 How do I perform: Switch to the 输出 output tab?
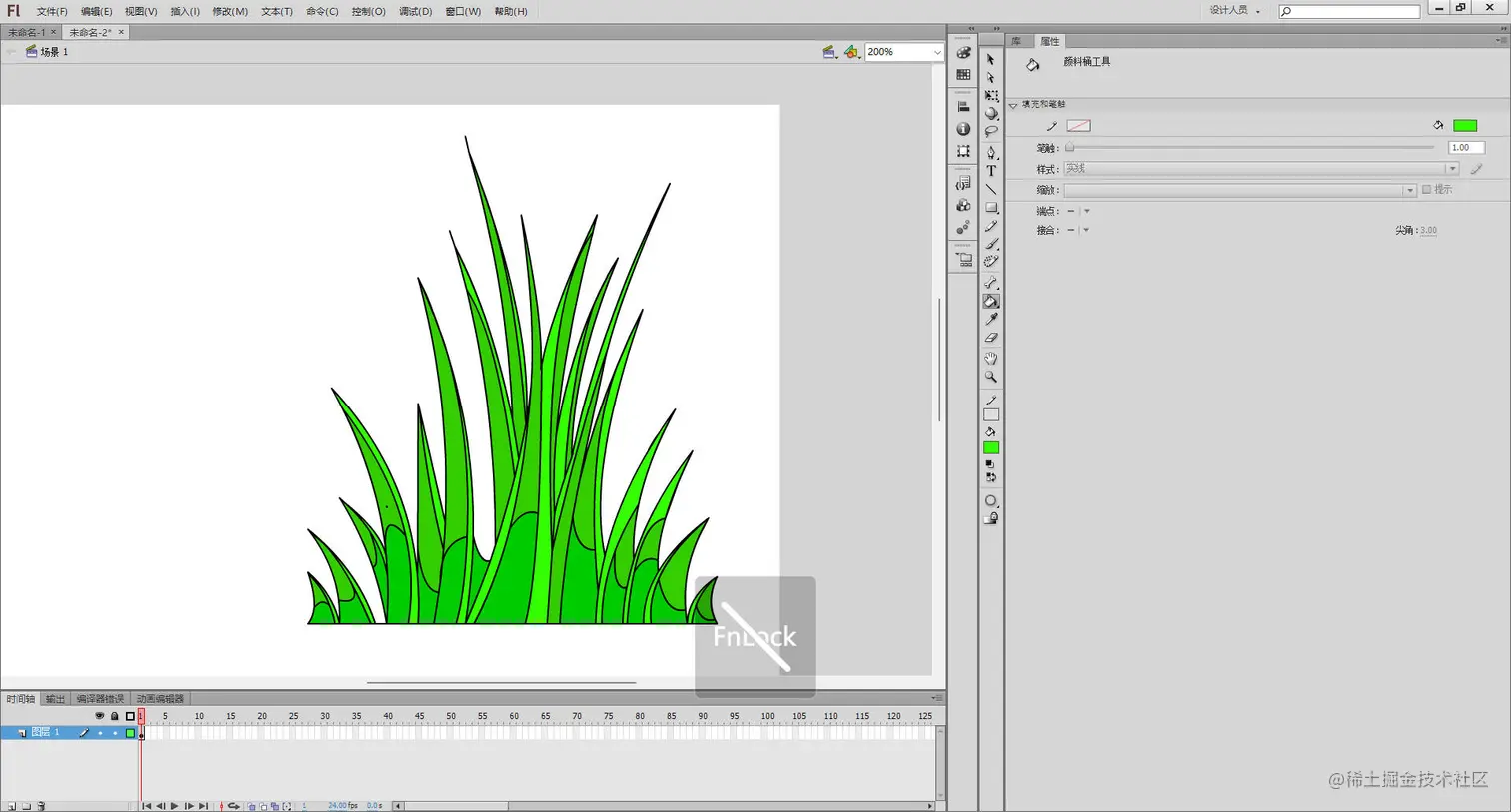(x=55, y=699)
